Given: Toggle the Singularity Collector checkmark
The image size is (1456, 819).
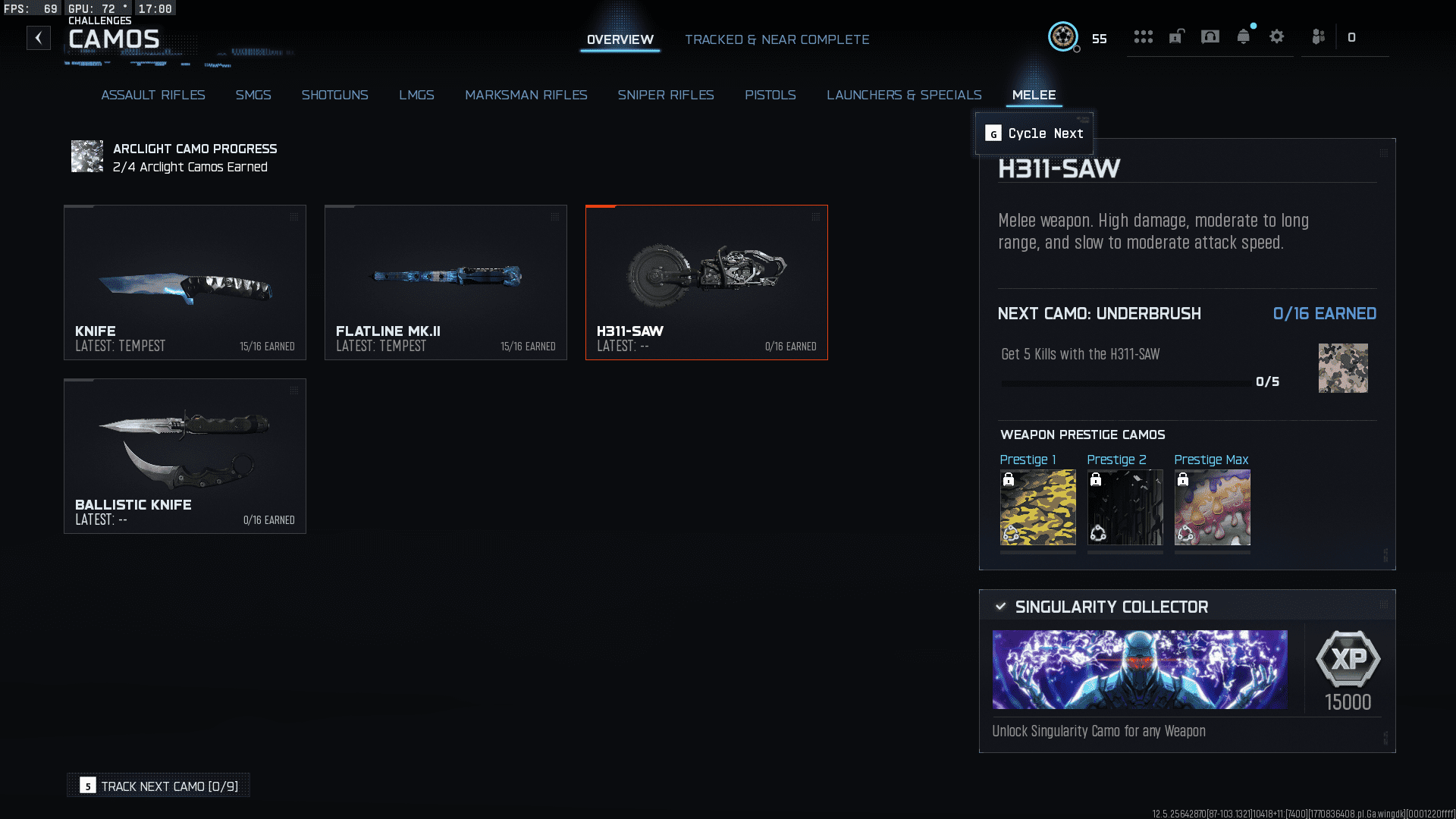Looking at the screenshot, I should [x=1000, y=607].
